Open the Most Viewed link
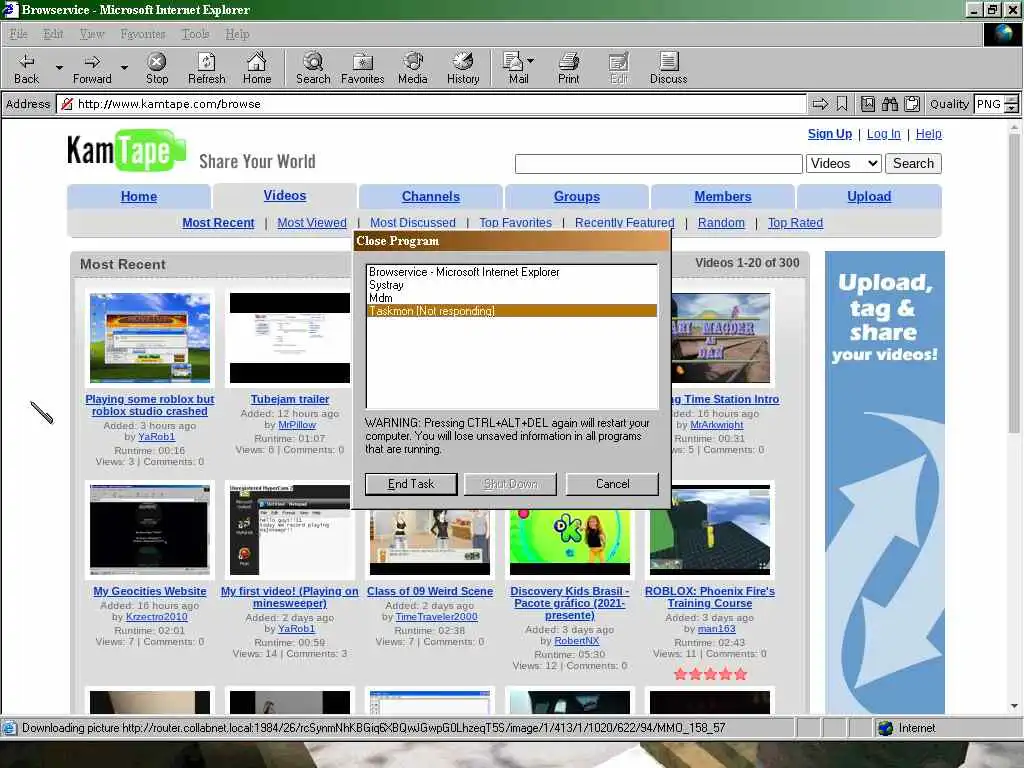This screenshot has height=768, width=1024. pyautogui.click(x=312, y=223)
